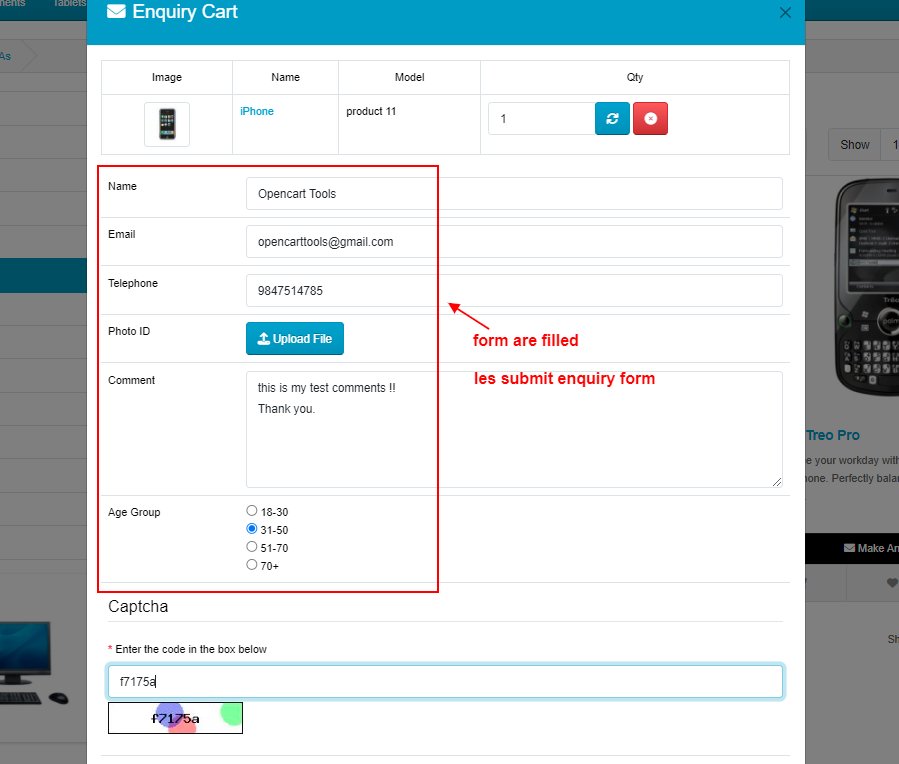Focus the Email input field
This screenshot has height=764, width=899.
514,241
